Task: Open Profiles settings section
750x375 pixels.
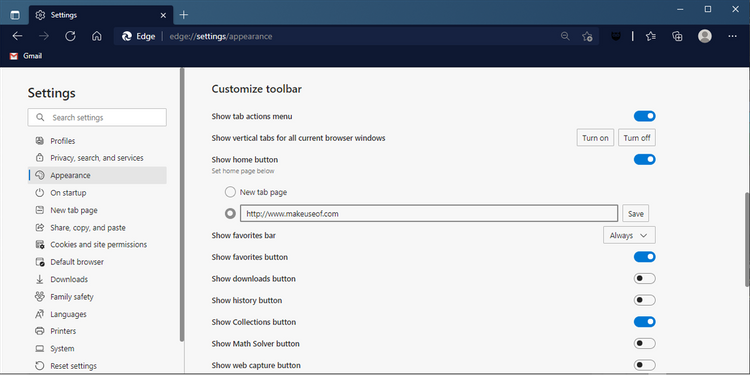Action: [97, 141]
